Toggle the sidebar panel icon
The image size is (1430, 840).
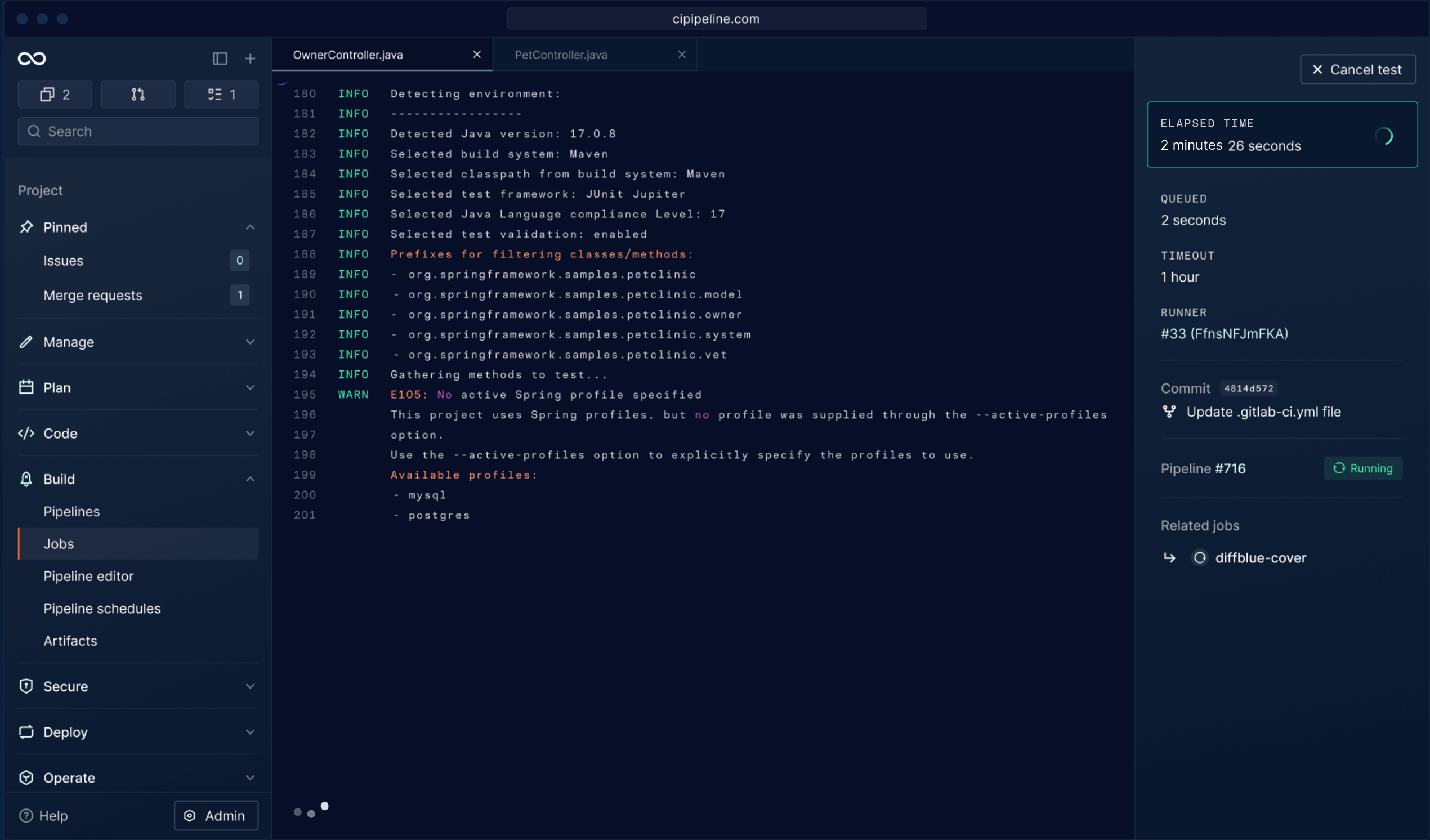220,59
